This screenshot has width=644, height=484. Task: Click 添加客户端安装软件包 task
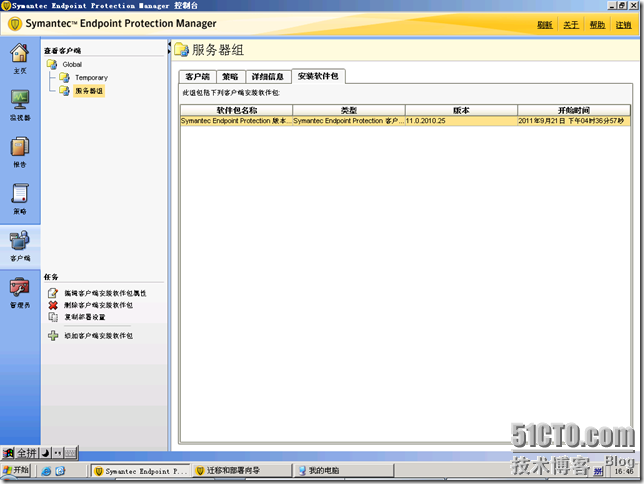(x=99, y=336)
